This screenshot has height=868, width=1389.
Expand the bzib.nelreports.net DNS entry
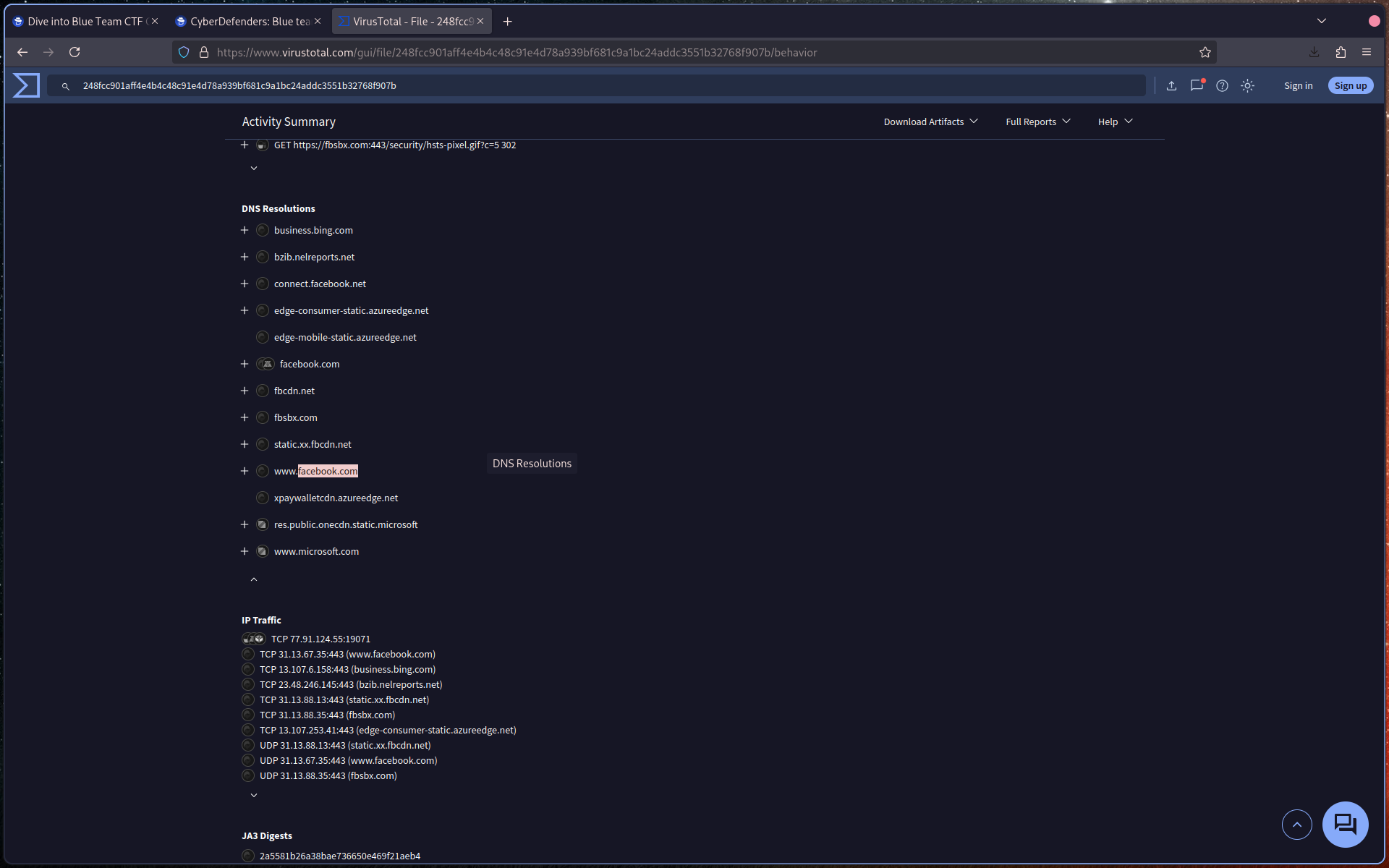click(245, 257)
